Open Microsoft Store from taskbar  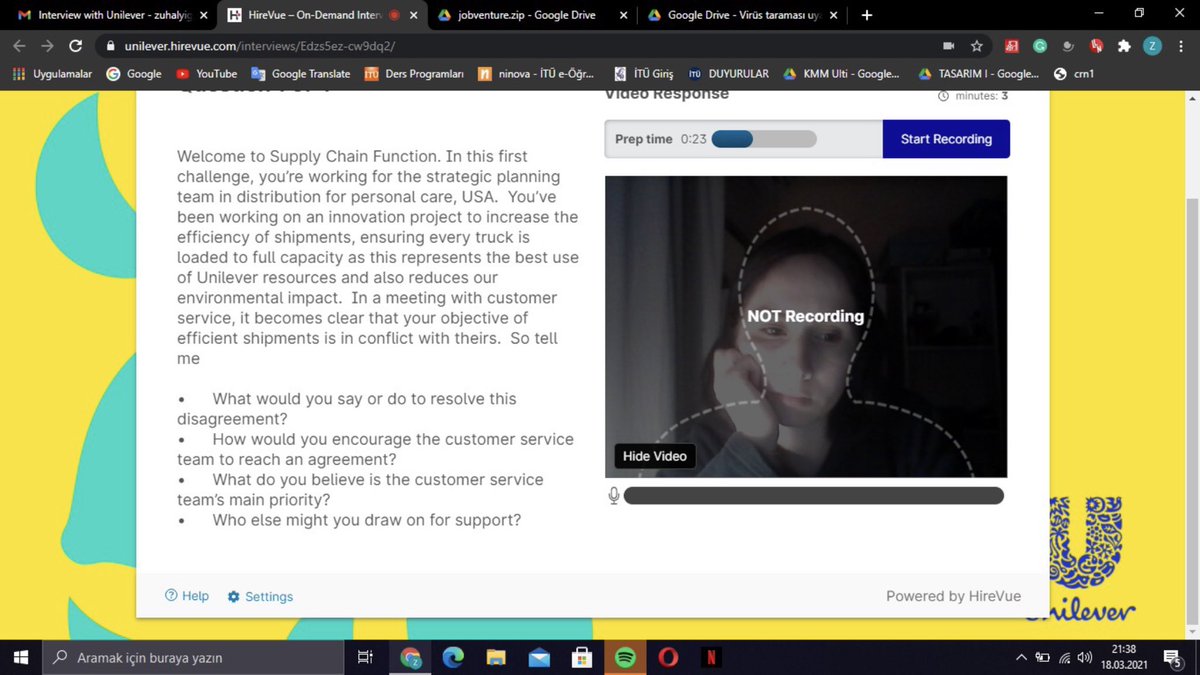[x=582, y=657]
